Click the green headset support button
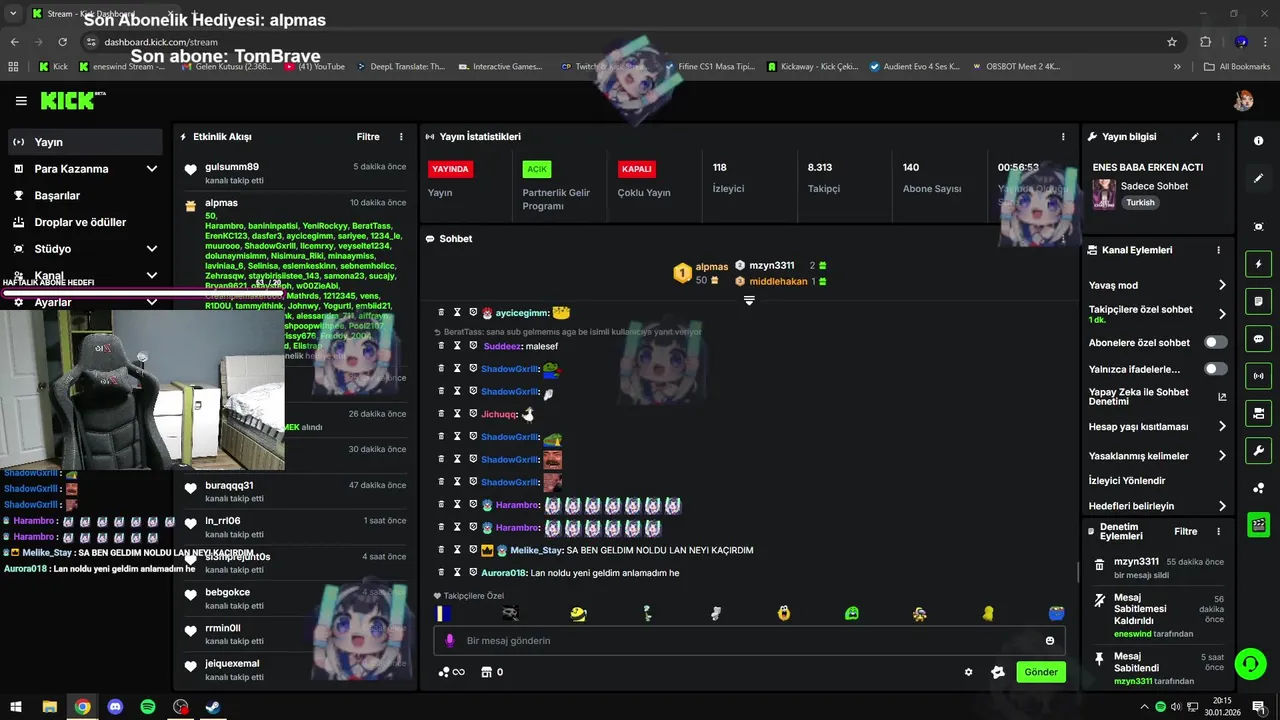 1250,663
